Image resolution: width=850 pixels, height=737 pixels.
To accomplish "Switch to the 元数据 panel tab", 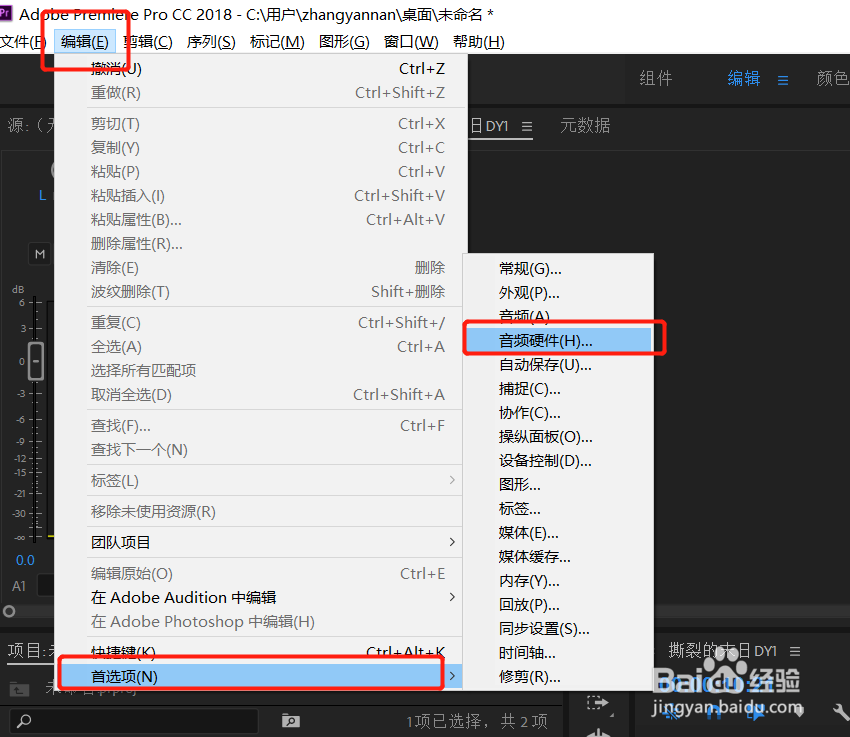I will 585,126.
